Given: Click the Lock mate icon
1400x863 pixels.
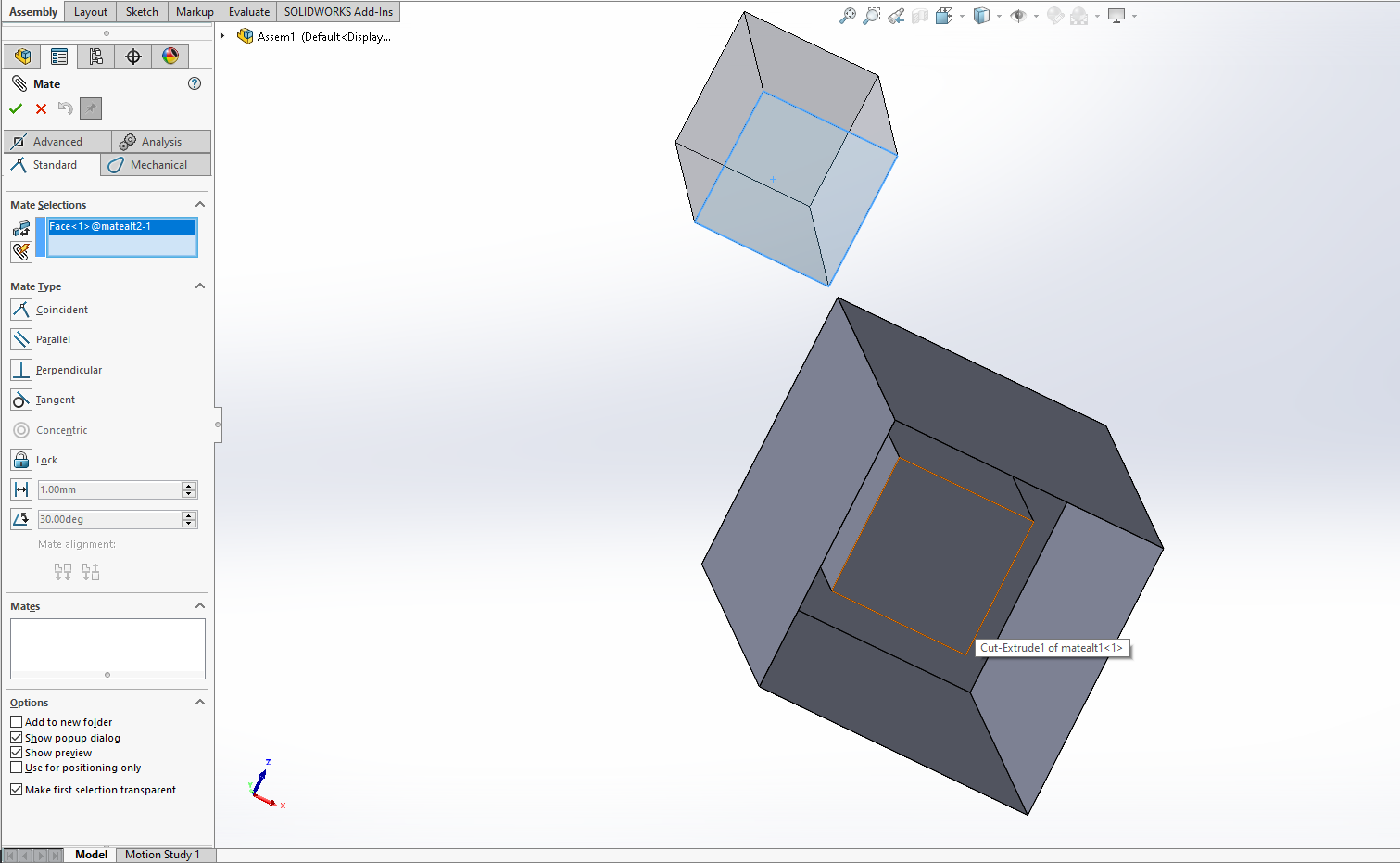Looking at the screenshot, I should [x=21, y=460].
